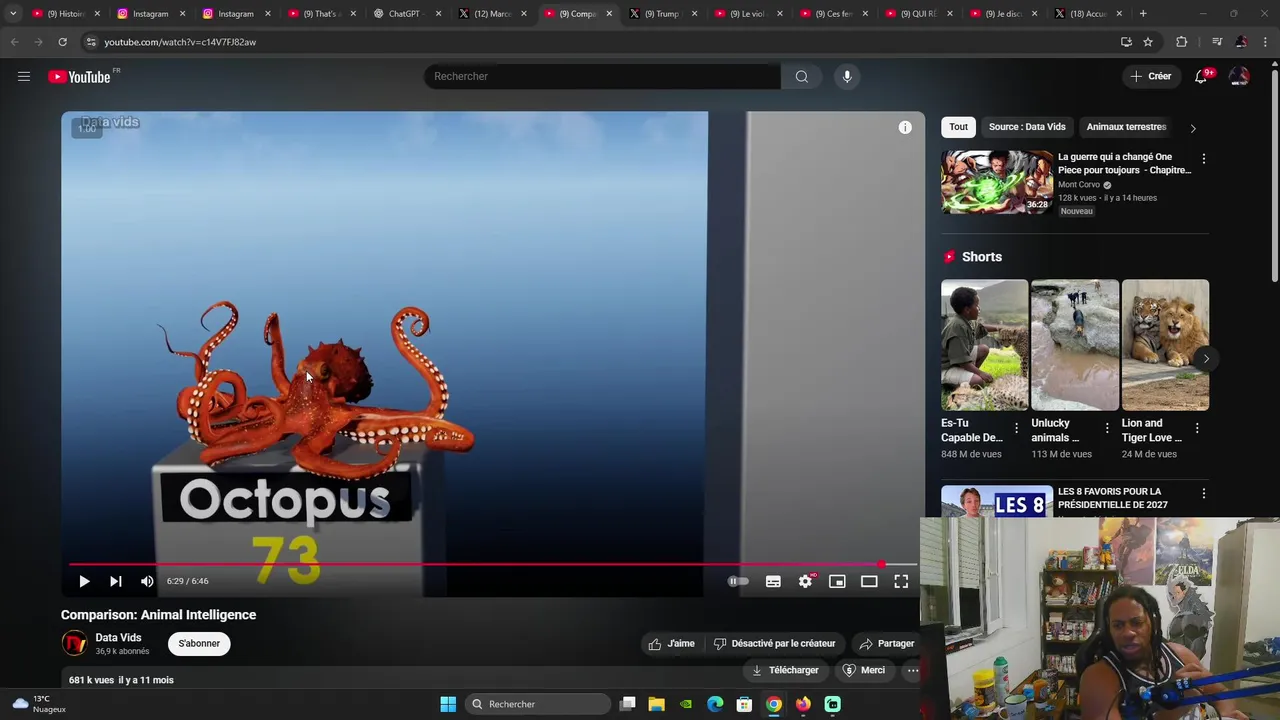Show next Shorts with the arrow
Screen dimensions: 1280x720
[1206, 359]
